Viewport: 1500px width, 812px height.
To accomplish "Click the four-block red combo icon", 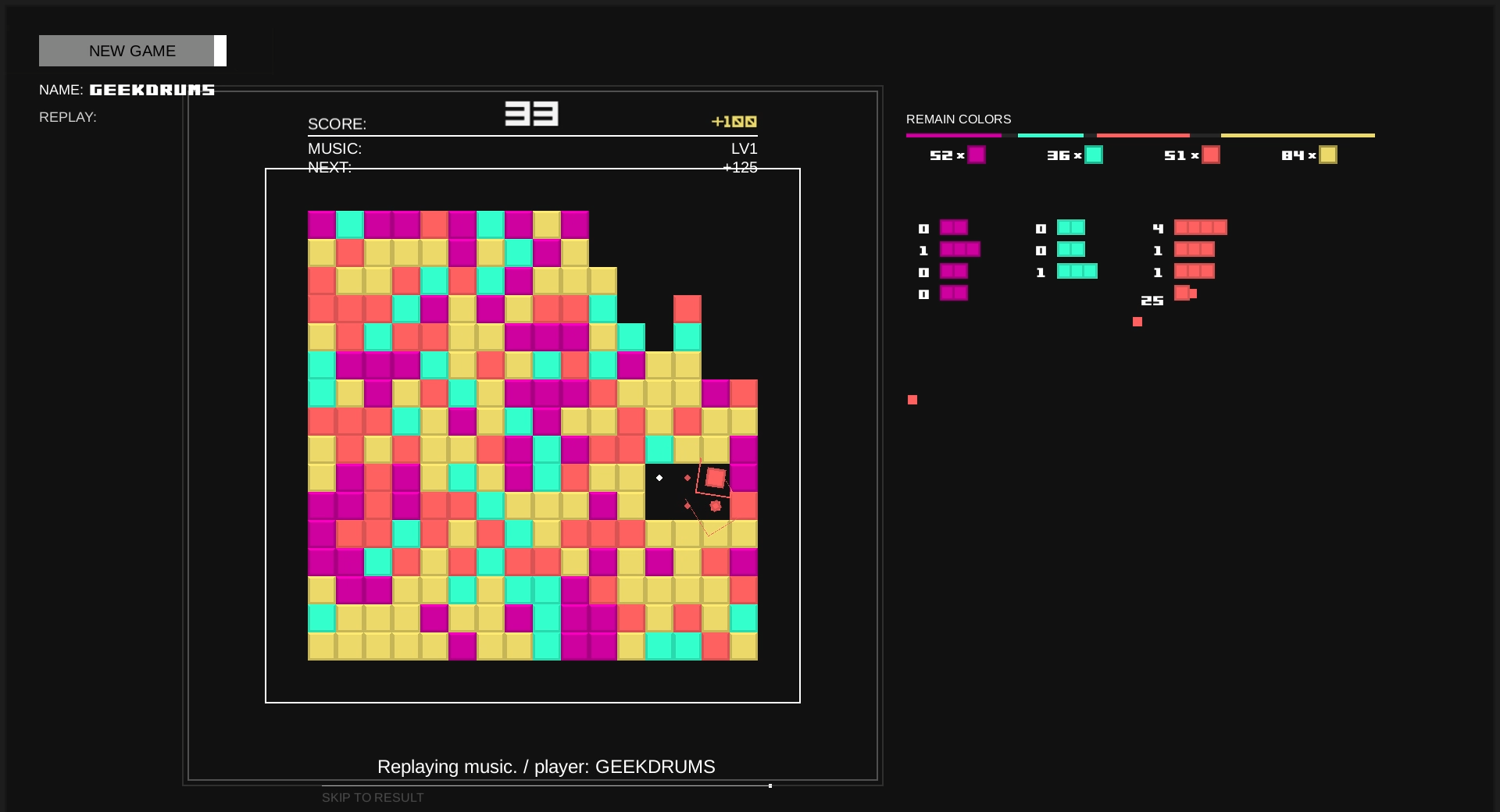I will point(1201,227).
